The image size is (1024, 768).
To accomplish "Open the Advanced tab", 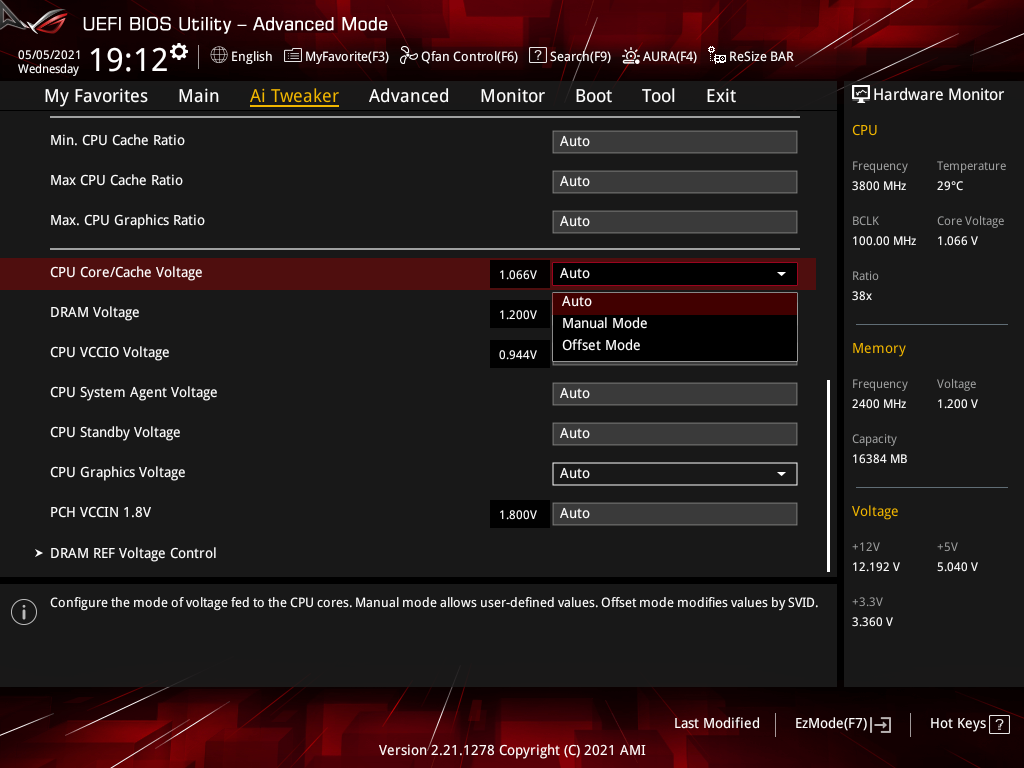I will [409, 96].
